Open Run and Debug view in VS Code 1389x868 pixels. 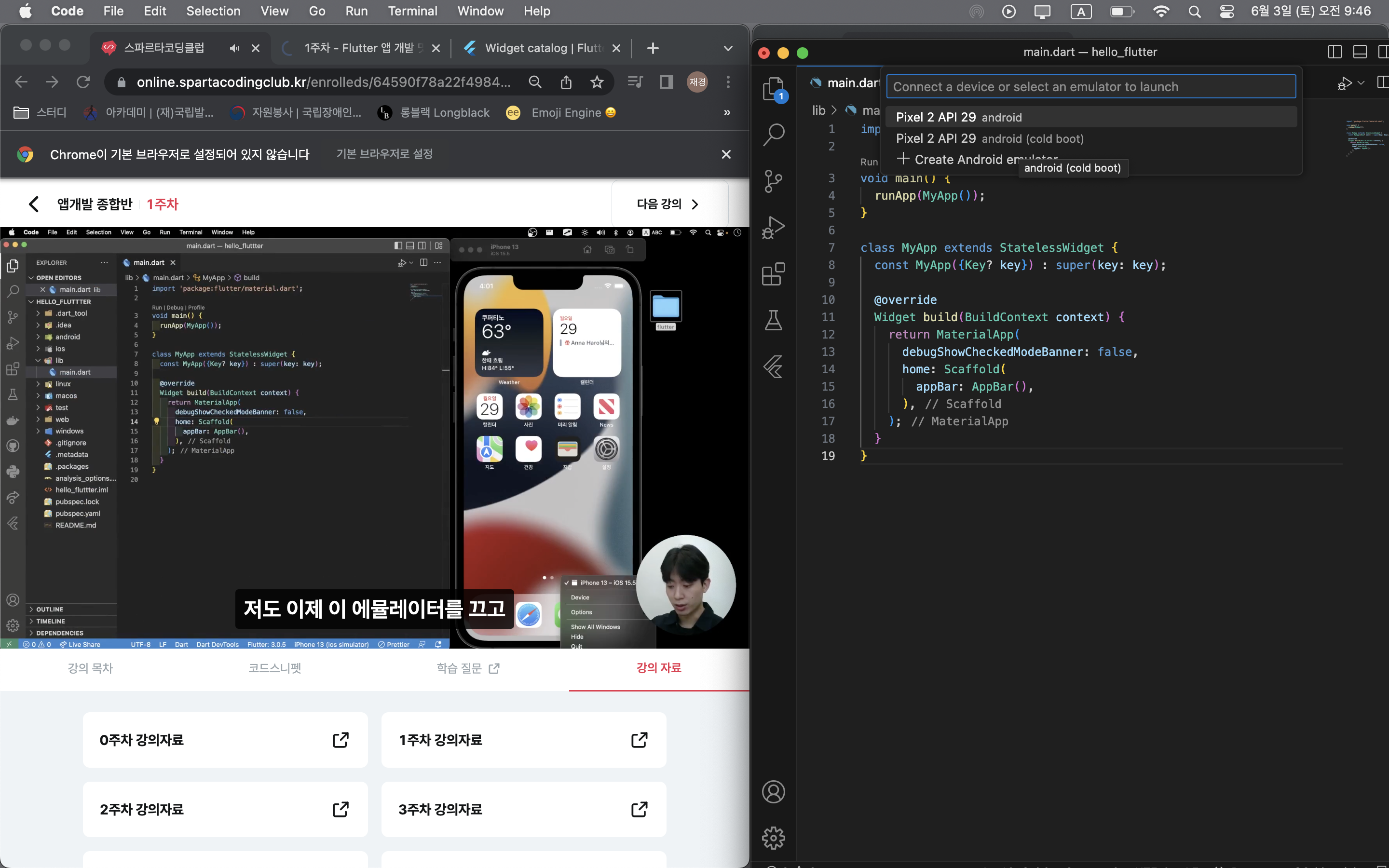[773, 227]
